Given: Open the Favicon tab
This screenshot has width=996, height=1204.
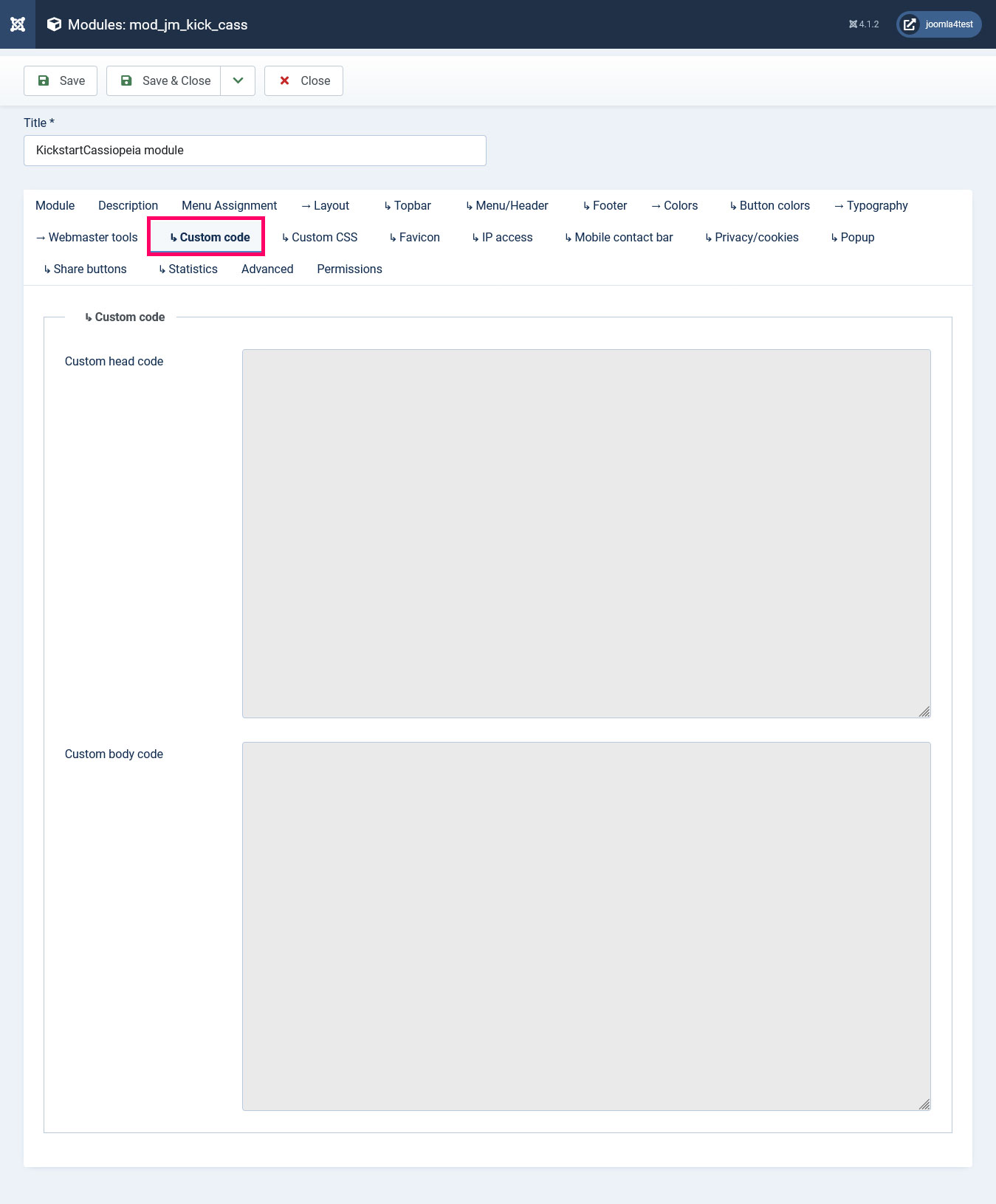Looking at the screenshot, I should pyautogui.click(x=414, y=237).
